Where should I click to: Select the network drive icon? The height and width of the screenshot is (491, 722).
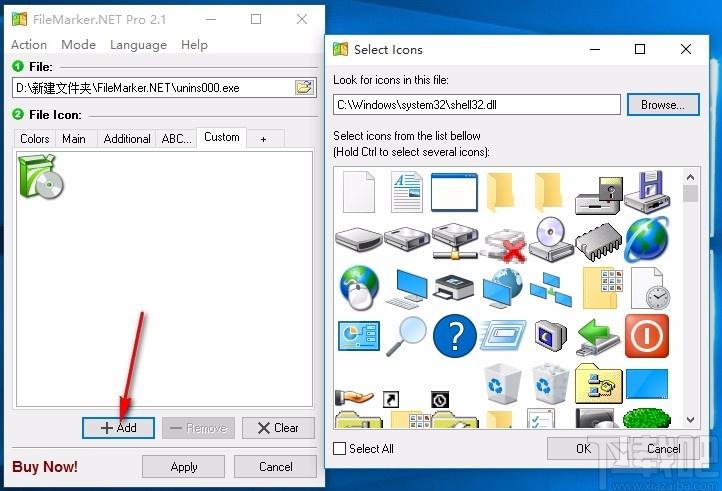[455, 241]
